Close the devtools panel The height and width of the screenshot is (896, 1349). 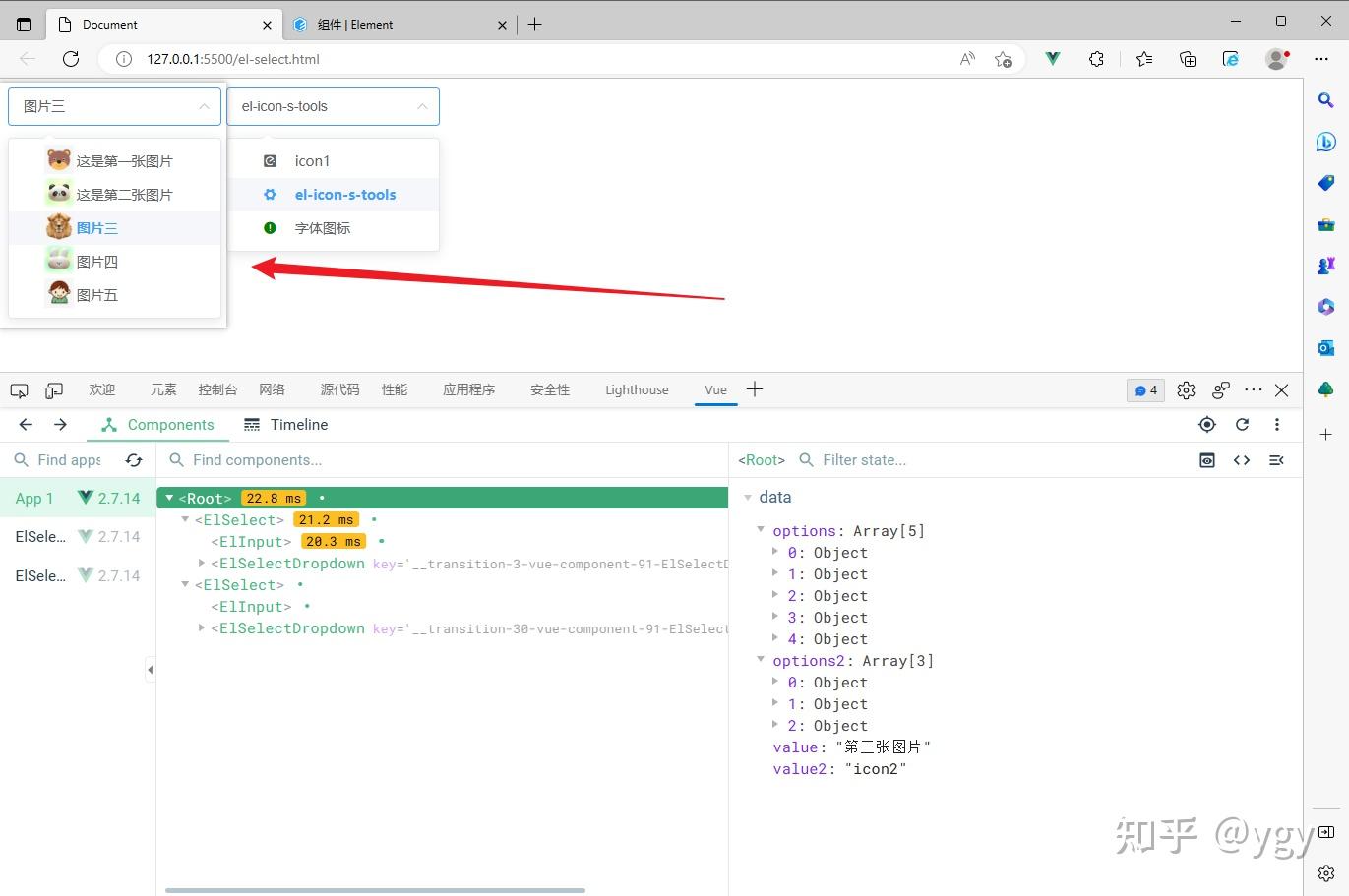(1281, 390)
